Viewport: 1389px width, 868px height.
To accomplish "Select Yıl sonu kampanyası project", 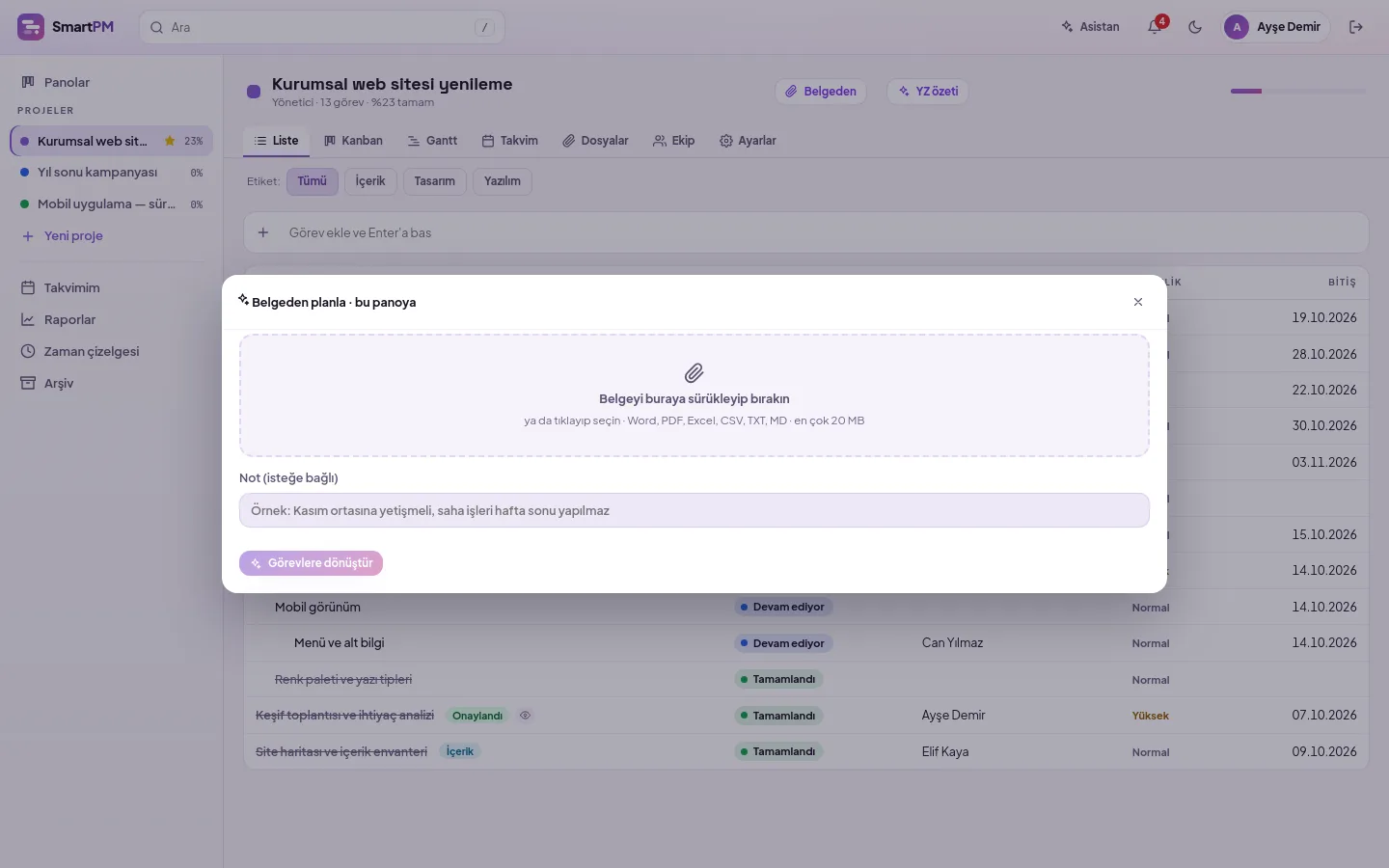I will tap(111, 173).
